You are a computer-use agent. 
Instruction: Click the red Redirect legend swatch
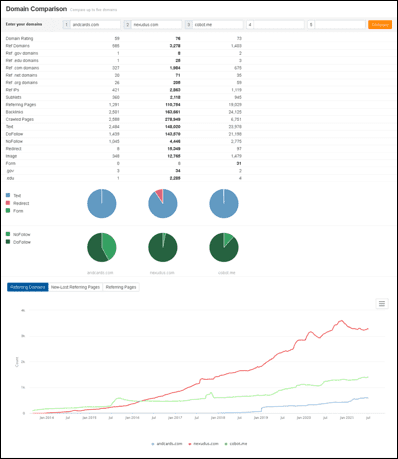[8, 203]
